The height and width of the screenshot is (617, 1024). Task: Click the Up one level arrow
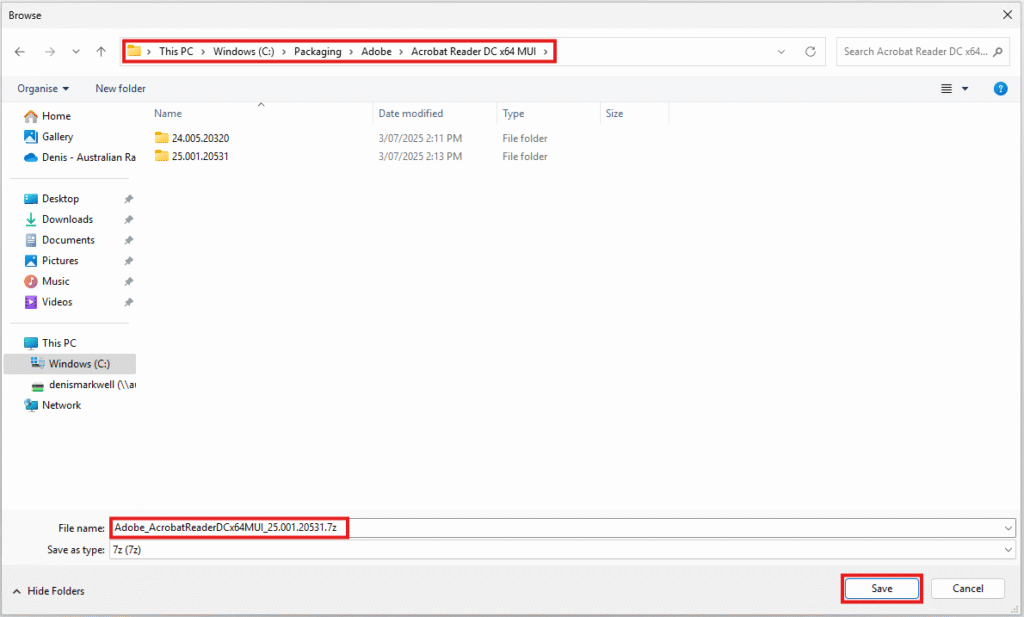pos(101,52)
